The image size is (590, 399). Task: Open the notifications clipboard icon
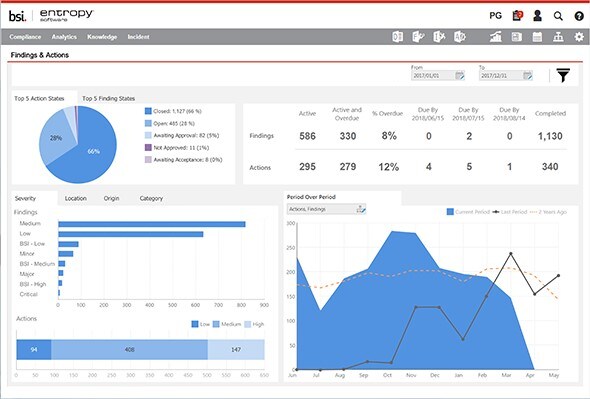click(x=518, y=15)
